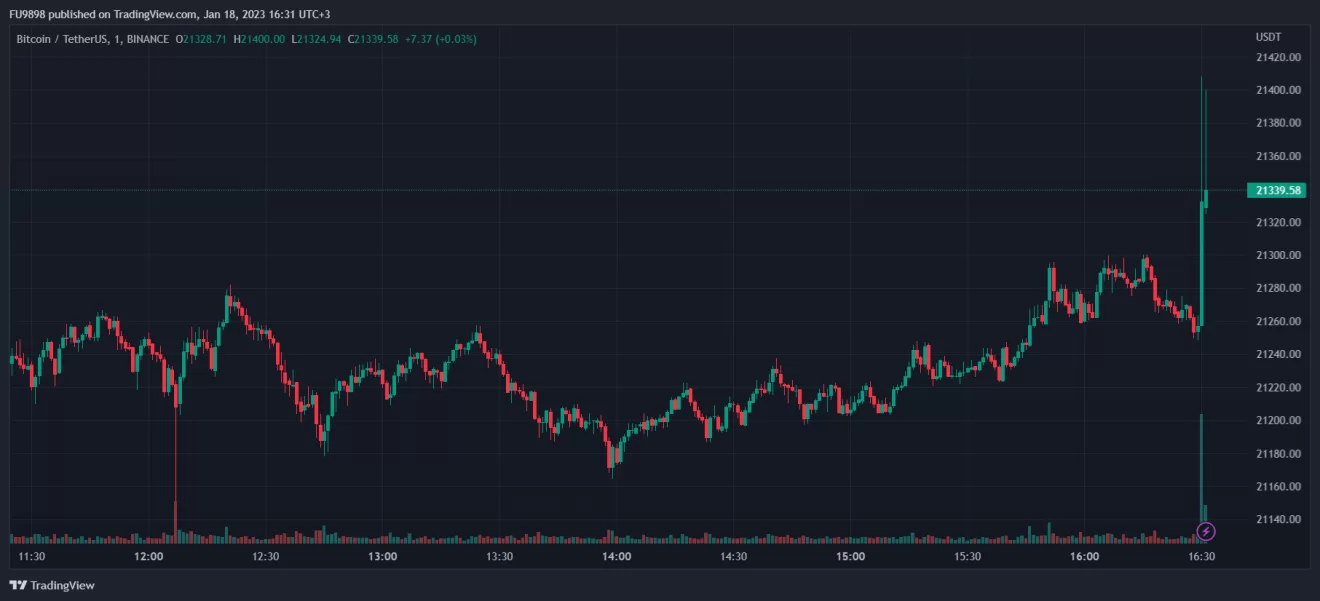Click the long red wick just after 12:00

176,460
